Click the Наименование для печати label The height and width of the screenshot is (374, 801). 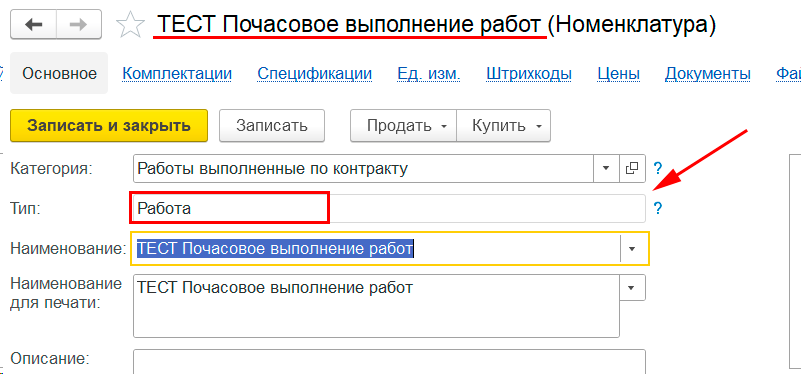click(x=66, y=293)
